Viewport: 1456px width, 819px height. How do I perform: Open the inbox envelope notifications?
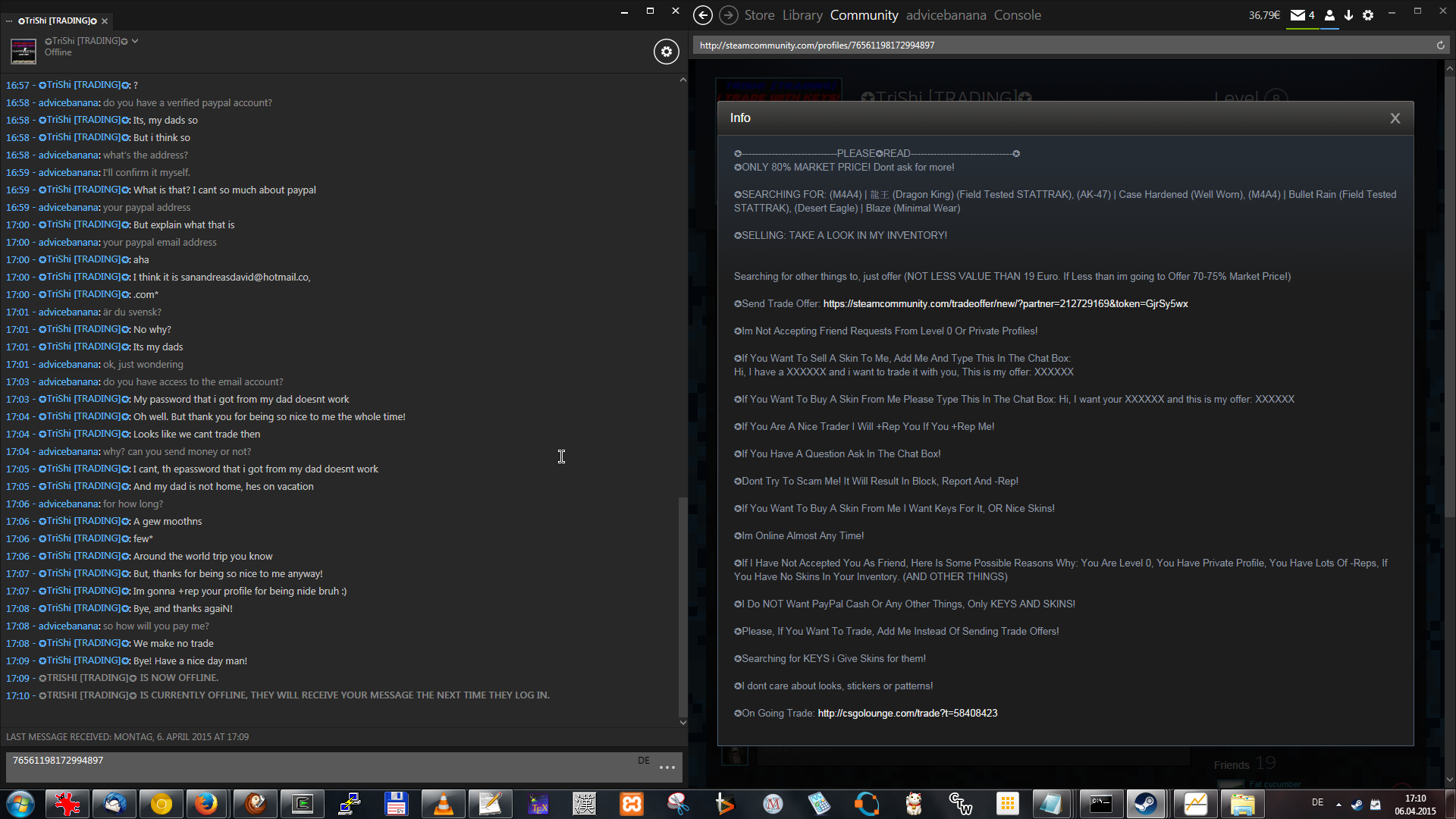[x=1298, y=15]
